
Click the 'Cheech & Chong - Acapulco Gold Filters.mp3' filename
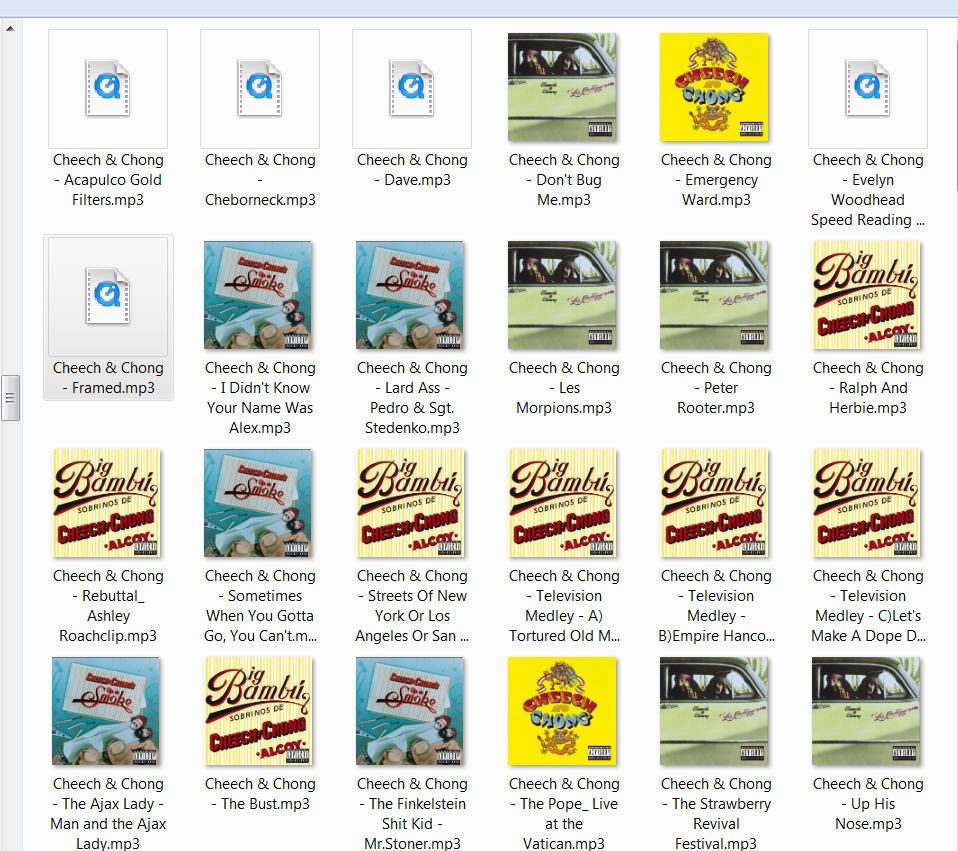tap(108, 180)
